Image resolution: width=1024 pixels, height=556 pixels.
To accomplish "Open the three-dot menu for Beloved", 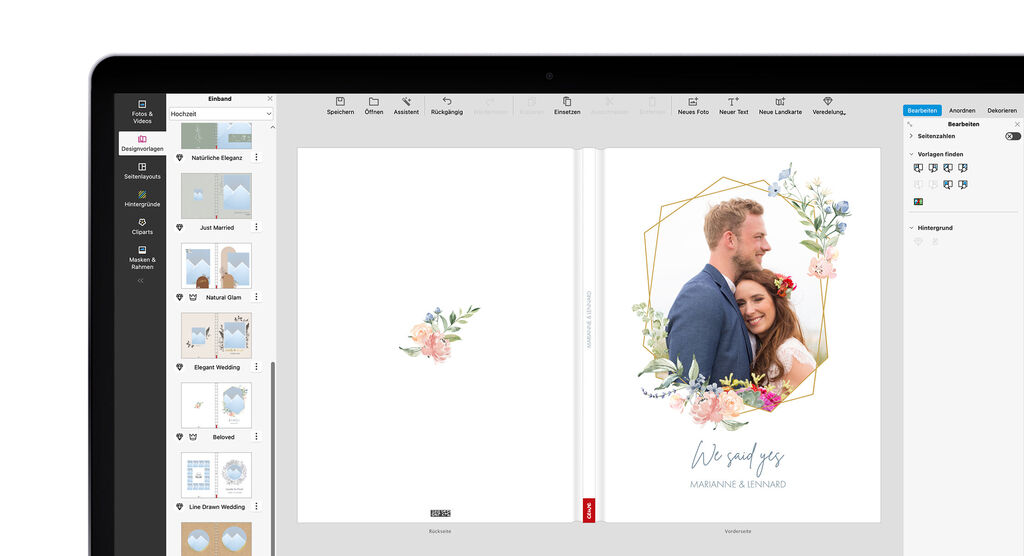I will [257, 436].
